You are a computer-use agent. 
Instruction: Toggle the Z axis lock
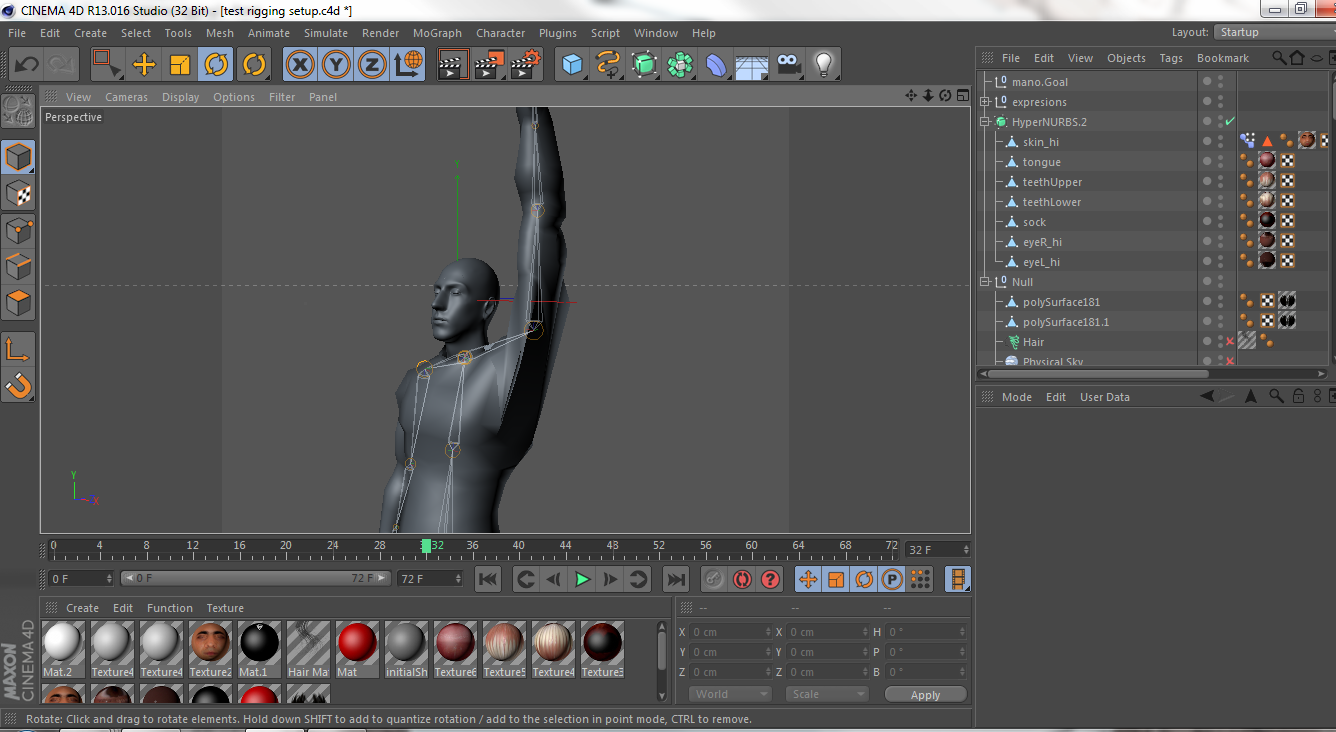click(x=372, y=65)
